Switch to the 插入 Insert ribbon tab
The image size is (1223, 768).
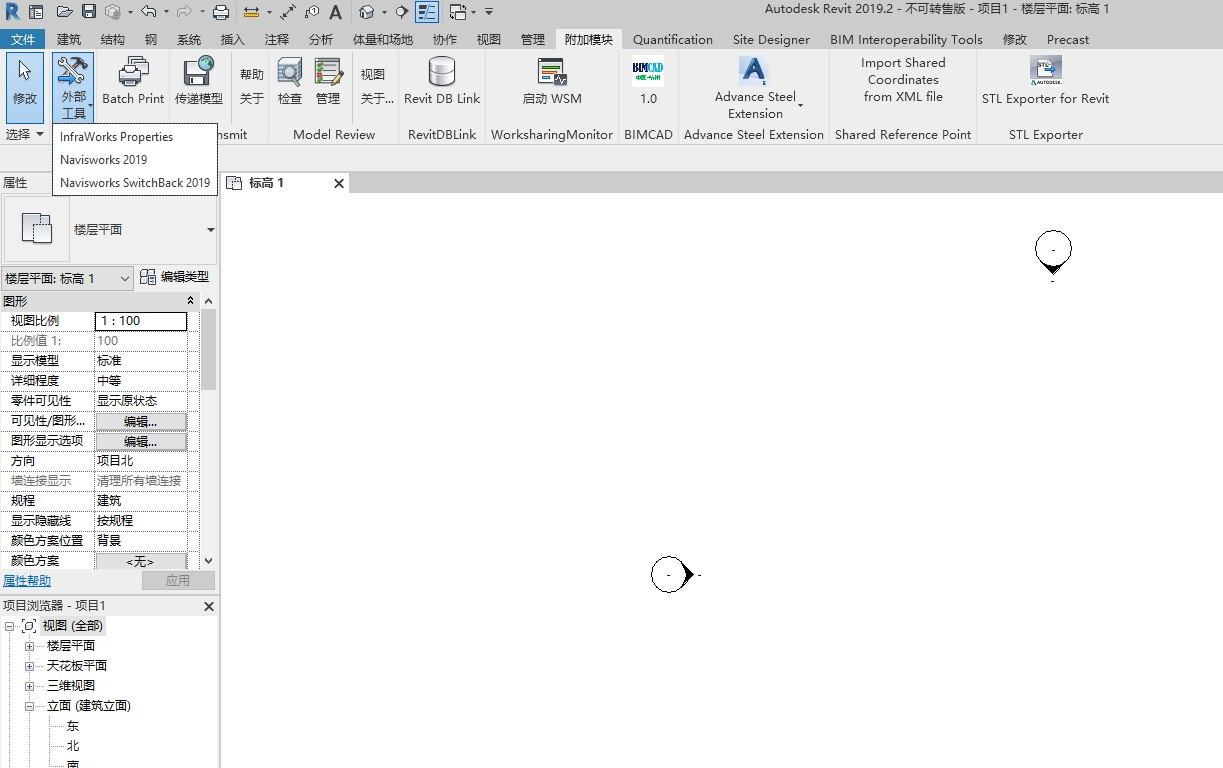(232, 40)
